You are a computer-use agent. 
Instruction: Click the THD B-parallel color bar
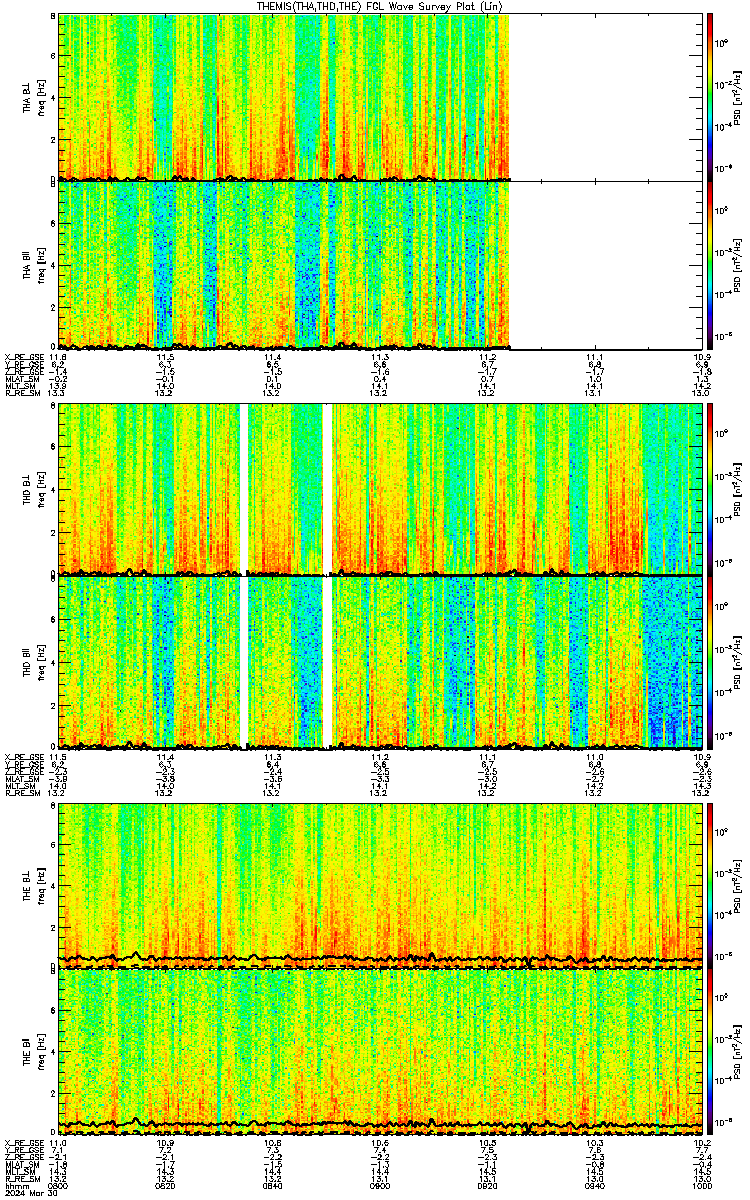(x=709, y=661)
